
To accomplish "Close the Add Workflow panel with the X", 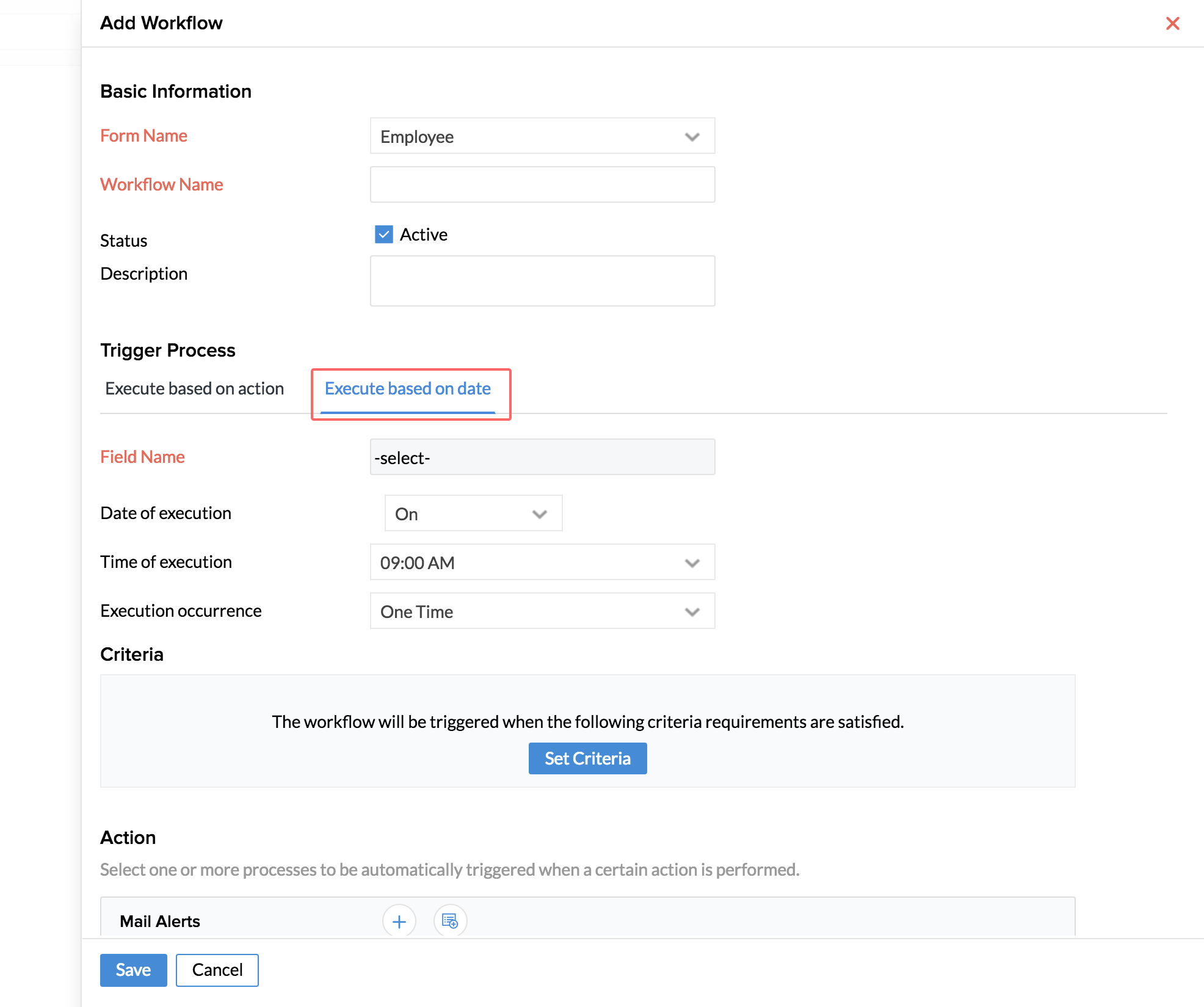I will click(x=1172, y=23).
